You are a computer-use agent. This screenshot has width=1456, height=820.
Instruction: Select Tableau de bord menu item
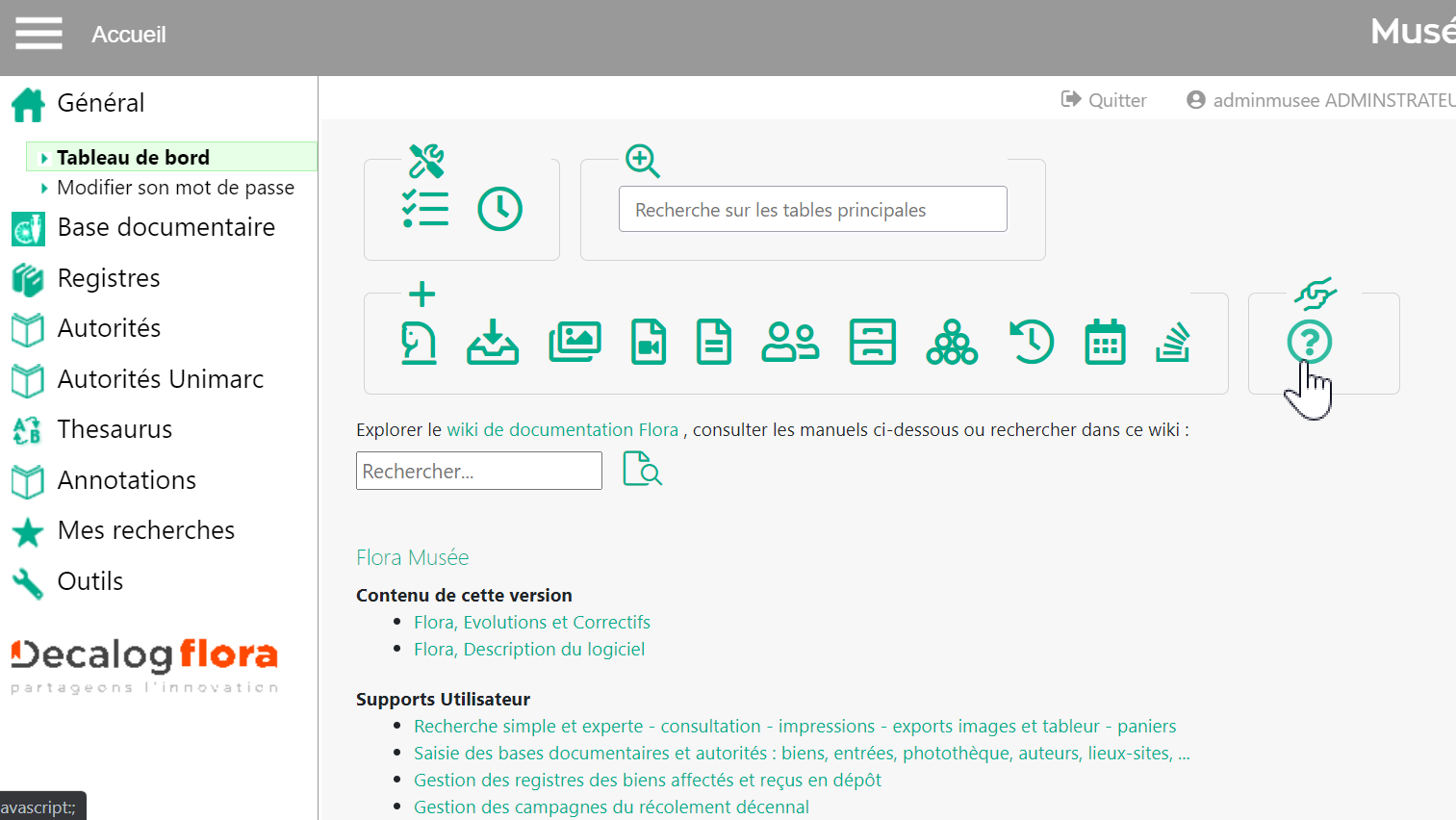(133, 157)
